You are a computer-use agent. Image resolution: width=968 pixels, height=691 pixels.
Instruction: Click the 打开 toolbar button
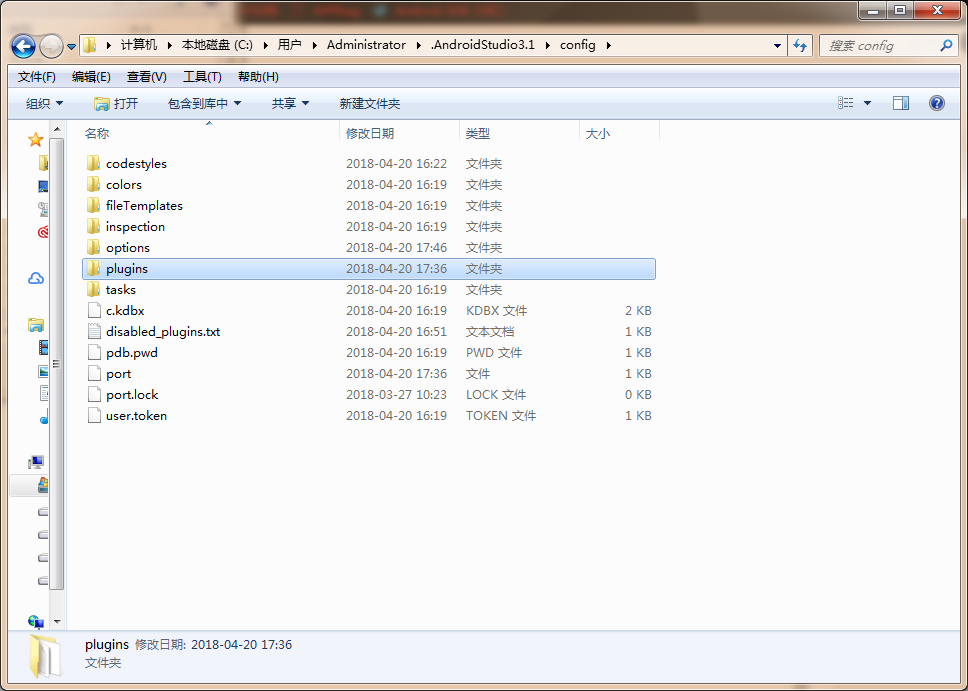116,103
